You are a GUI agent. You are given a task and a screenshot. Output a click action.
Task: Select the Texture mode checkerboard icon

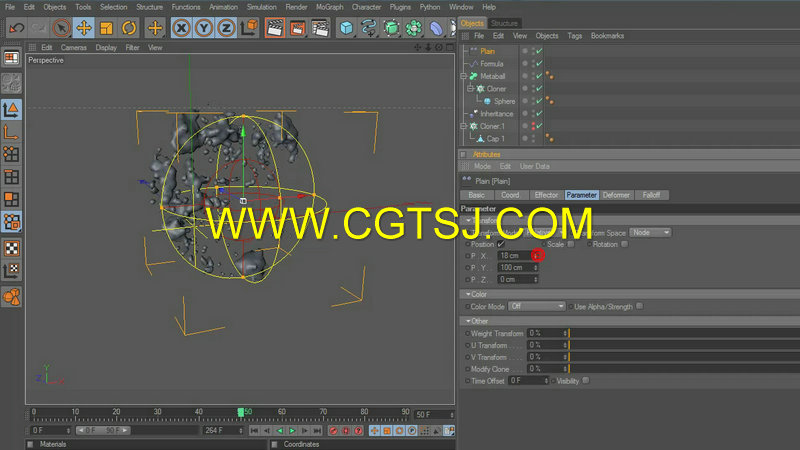[x=11, y=248]
